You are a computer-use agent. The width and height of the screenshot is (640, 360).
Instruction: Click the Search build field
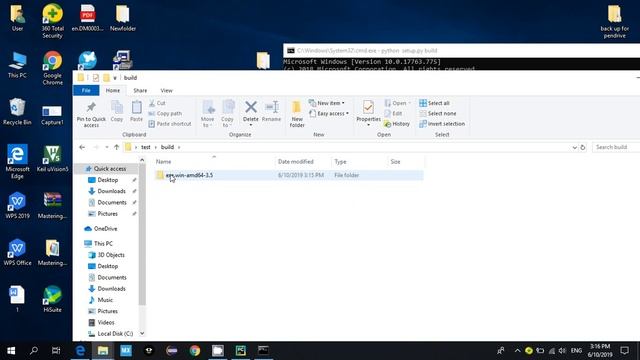click(615, 147)
